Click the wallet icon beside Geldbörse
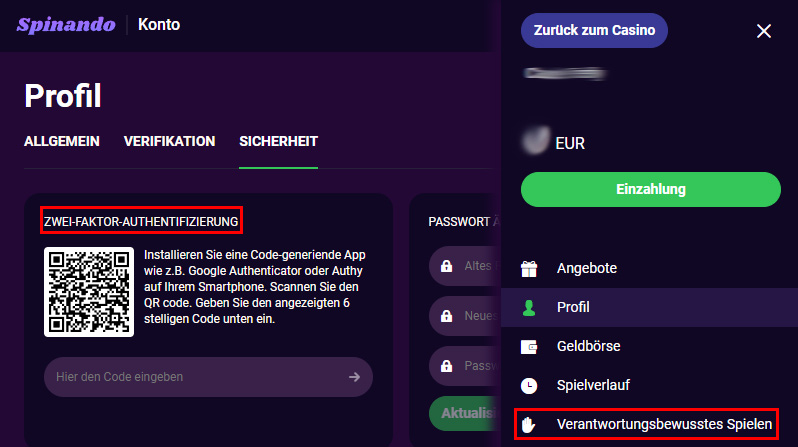This screenshot has height=447, width=798. 530,346
